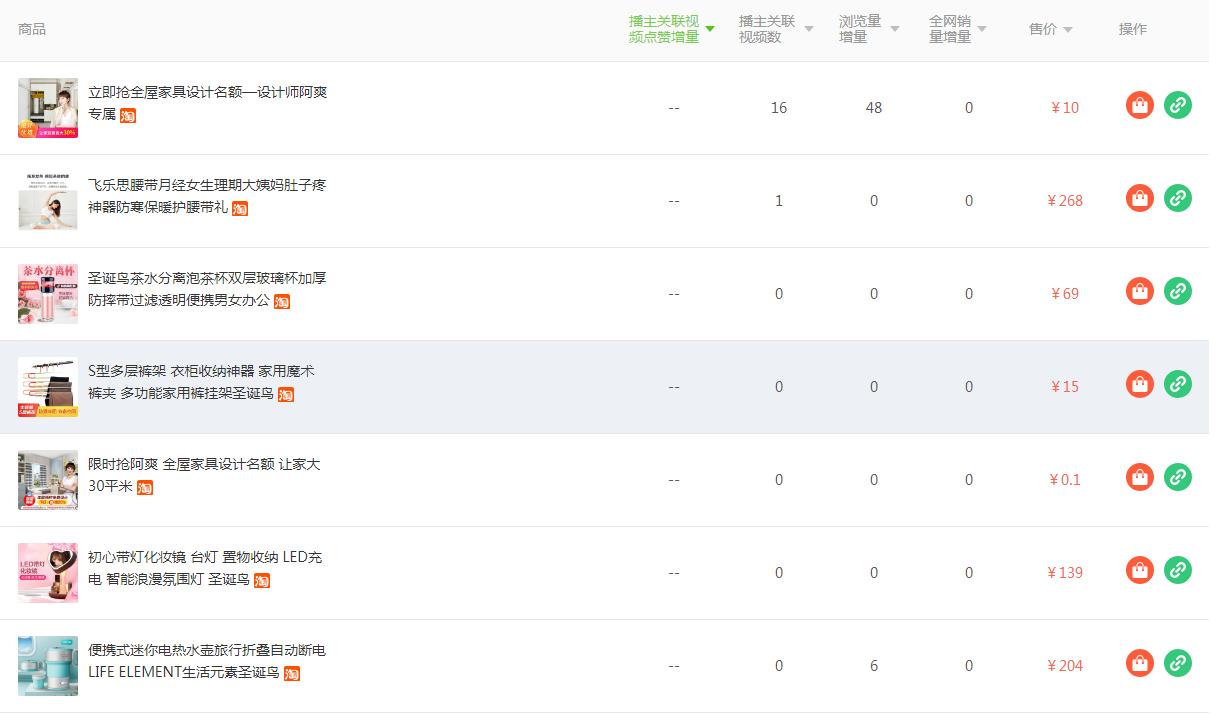Open 便携式迷你电热水壶 product title

coord(207,651)
